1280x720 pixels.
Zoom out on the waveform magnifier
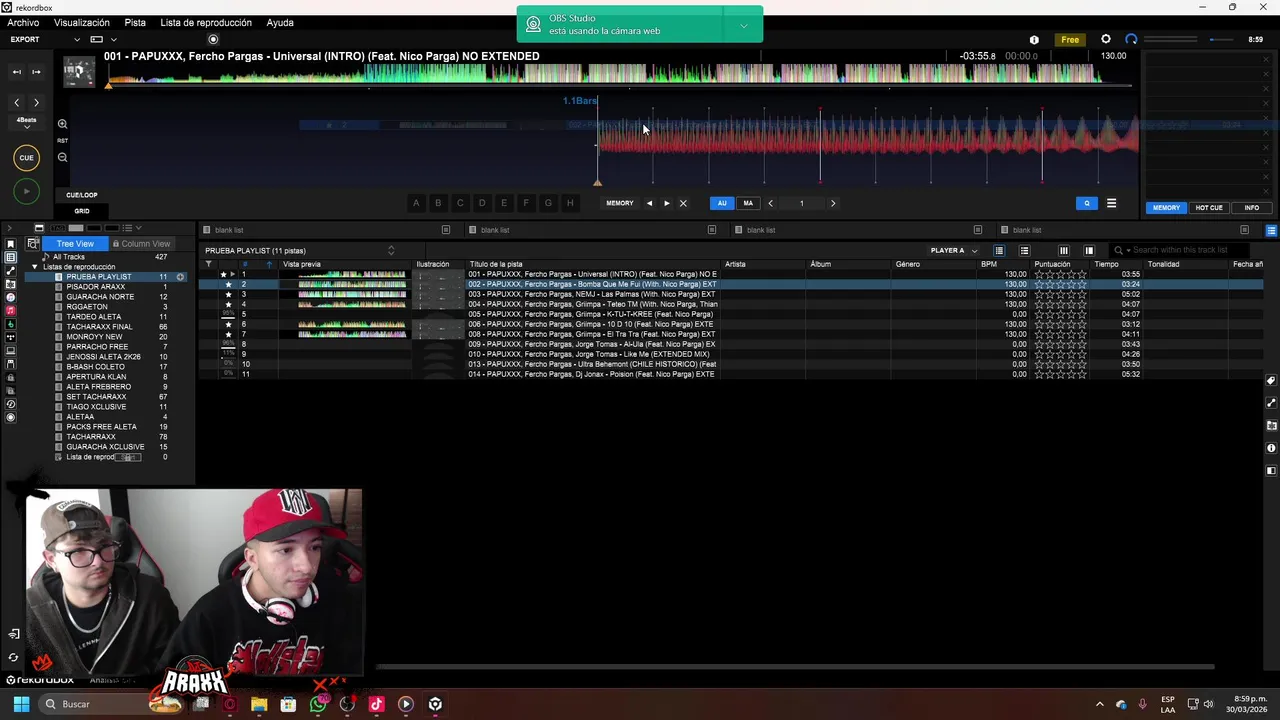tap(62, 157)
